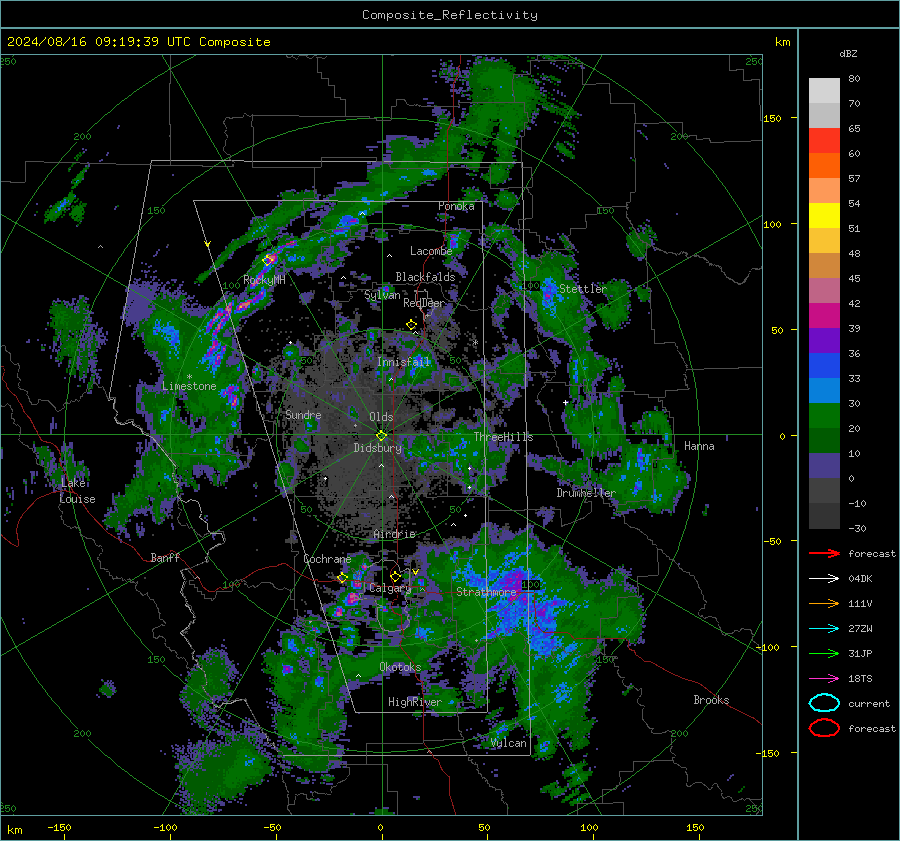Click the yellow diamond marker below RedDeer
The image size is (900, 841).
tap(411, 325)
